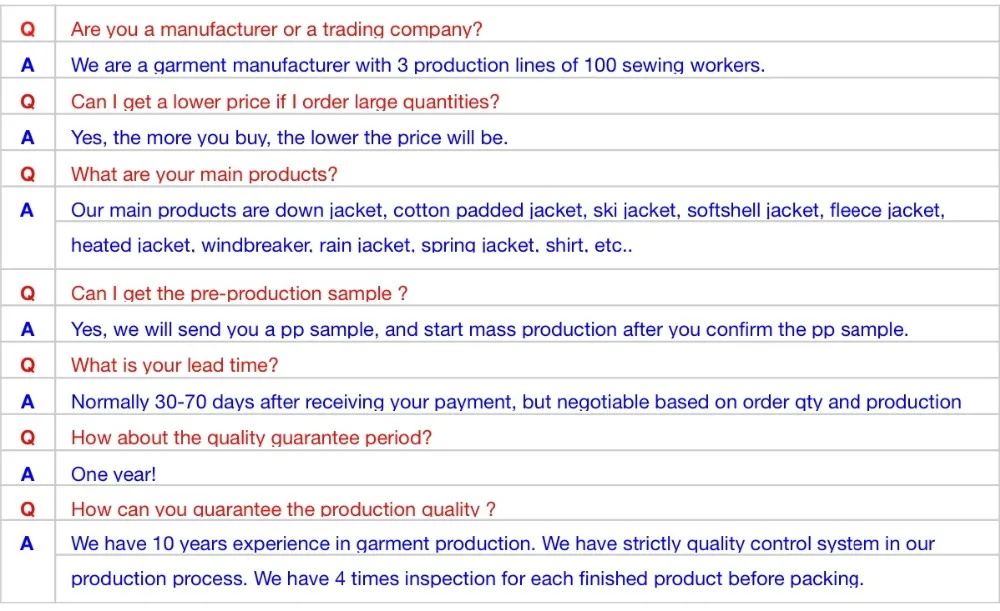Click the blue A beside 'One year!'
The width and height of the screenshot is (1000, 611).
point(27,474)
